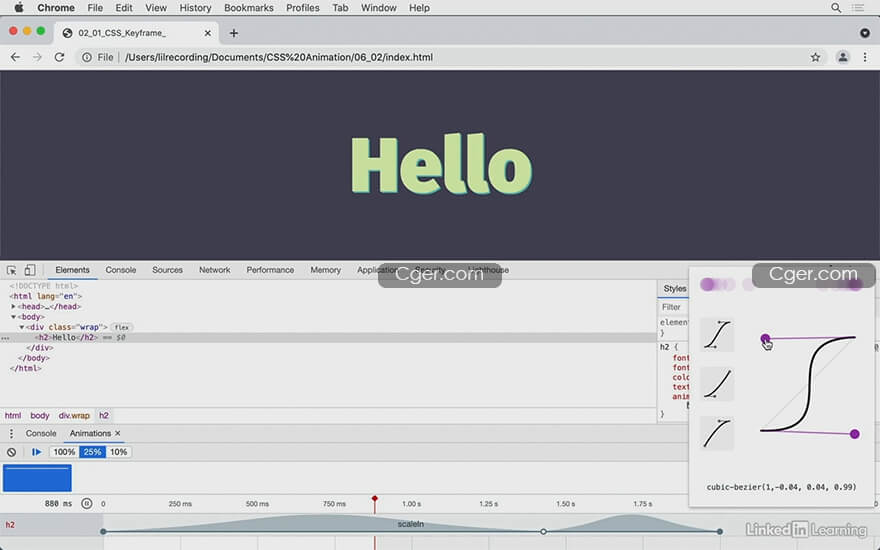Image resolution: width=880 pixels, height=550 pixels.
Task: Select the blue animation group thumbnail
Action: pyautogui.click(x=37, y=478)
